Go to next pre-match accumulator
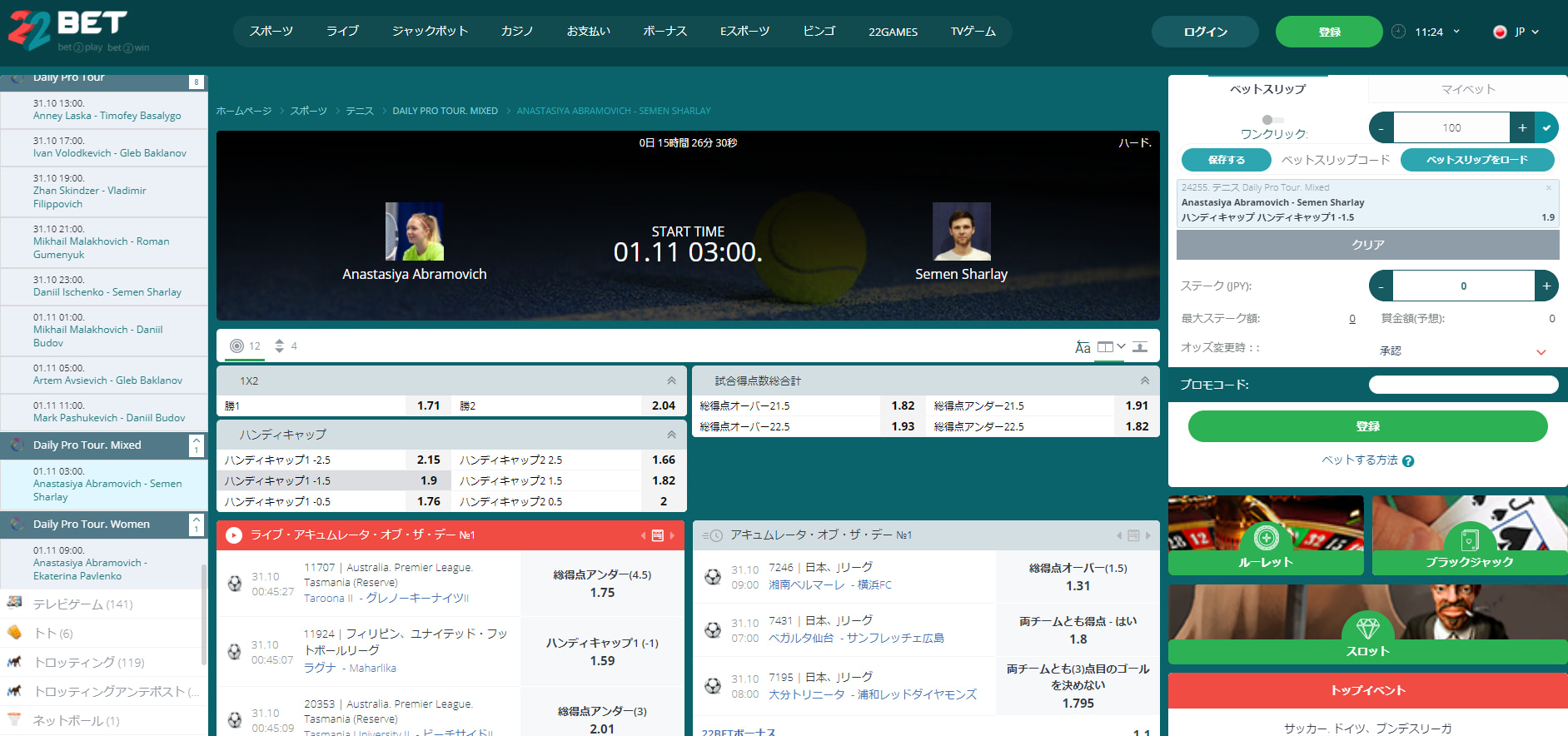1568x736 pixels. pos(1147,535)
